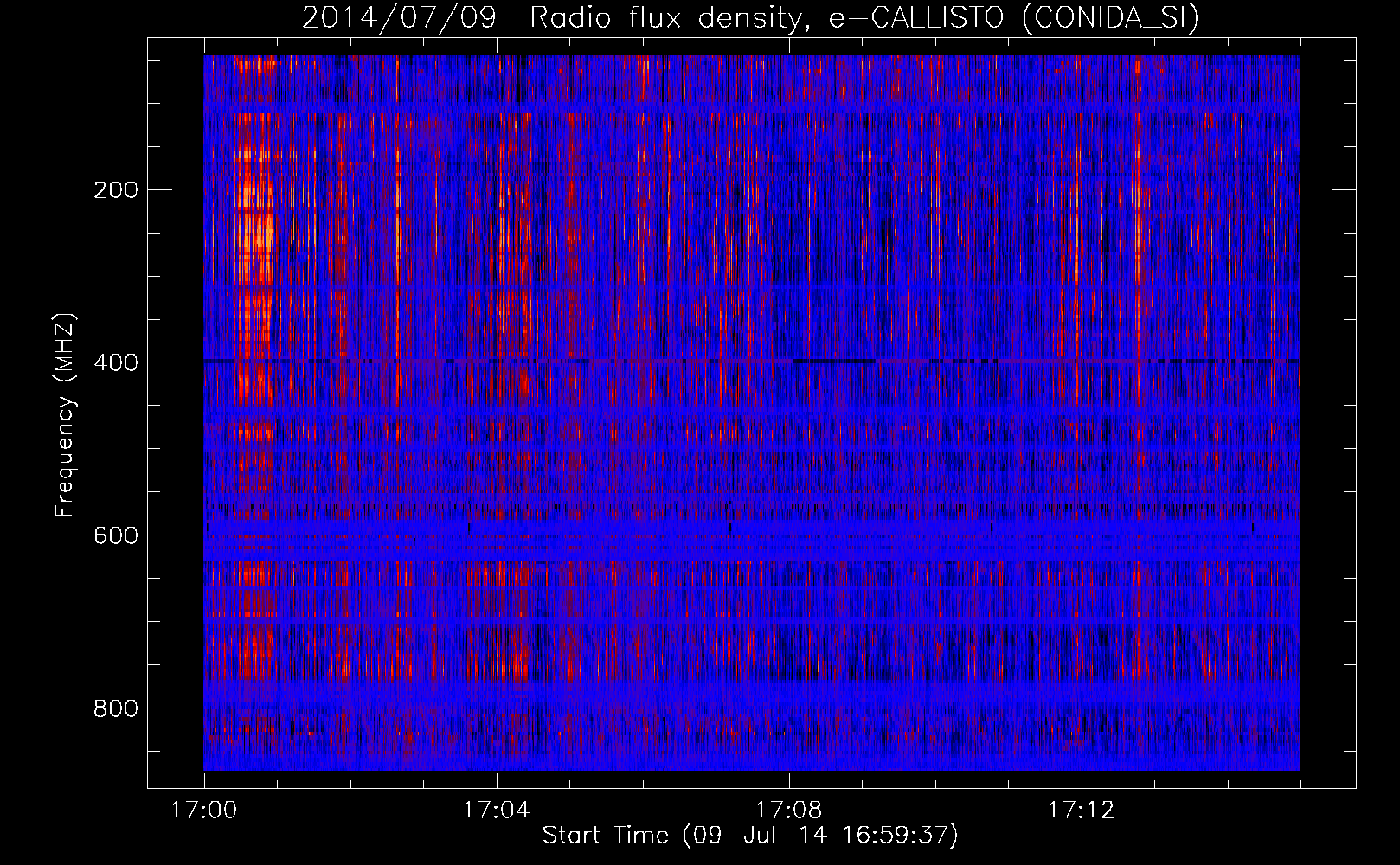Click the 'Start Time (09-Jul-14 16:59:37)' label
Screen dimensions: 1400x865
point(750,836)
